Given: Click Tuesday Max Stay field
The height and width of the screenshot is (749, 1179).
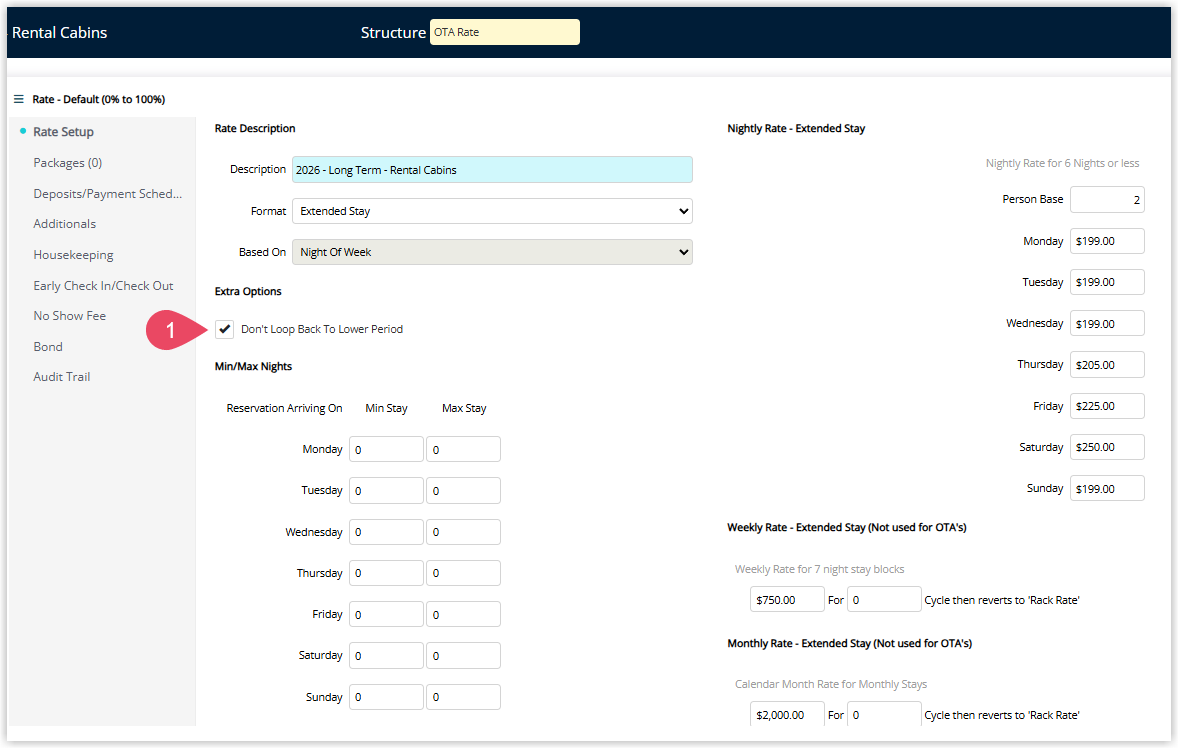Looking at the screenshot, I should pos(463,490).
